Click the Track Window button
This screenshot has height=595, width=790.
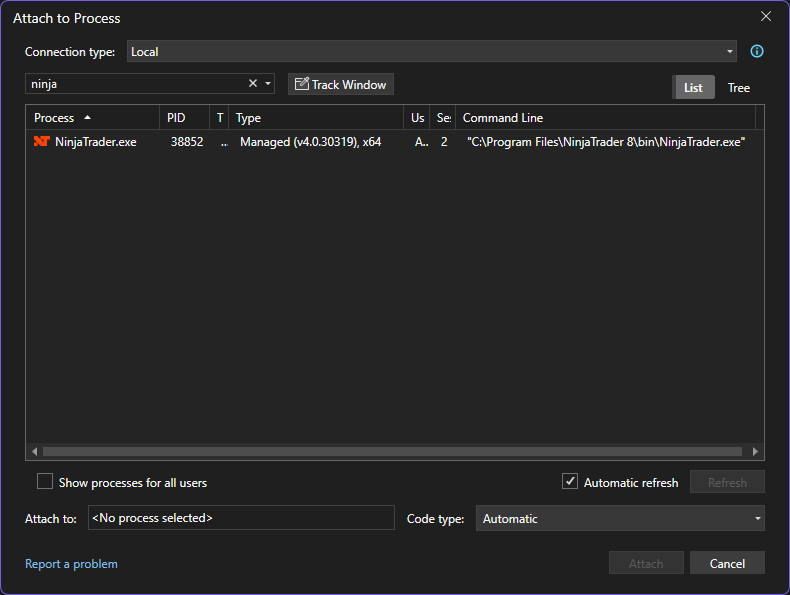pos(341,84)
